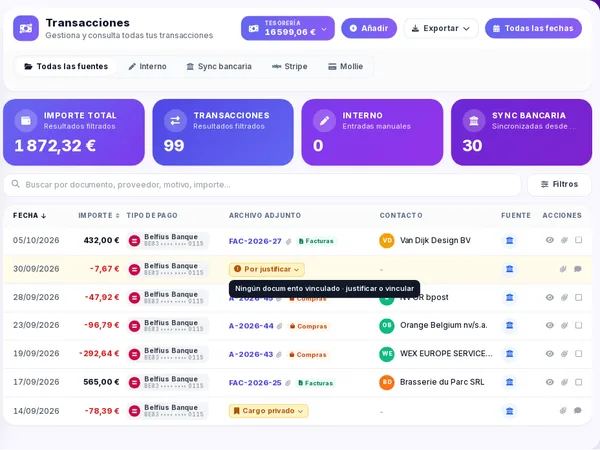Image resolution: width=600 pixels, height=450 pixels.
Task: Click the VD avatar for Van Dijk Design
Action: (x=387, y=240)
